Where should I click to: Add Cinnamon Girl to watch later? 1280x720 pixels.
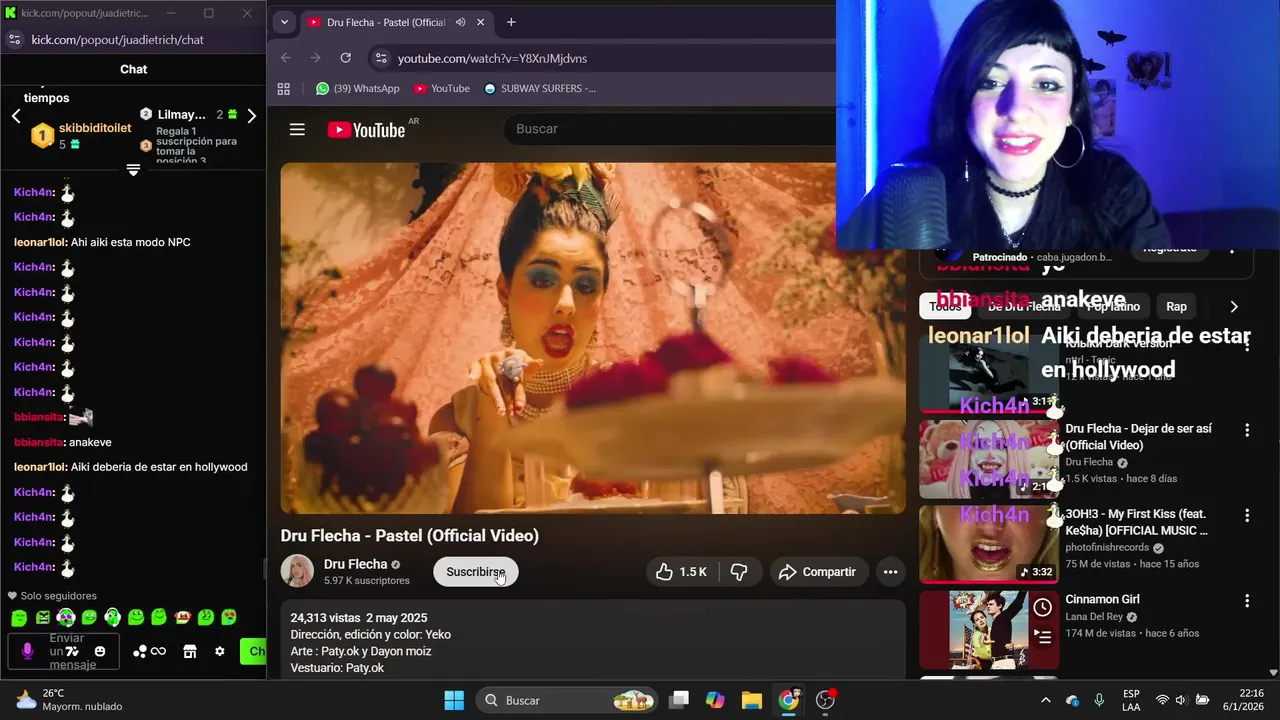[x=1043, y=607]
